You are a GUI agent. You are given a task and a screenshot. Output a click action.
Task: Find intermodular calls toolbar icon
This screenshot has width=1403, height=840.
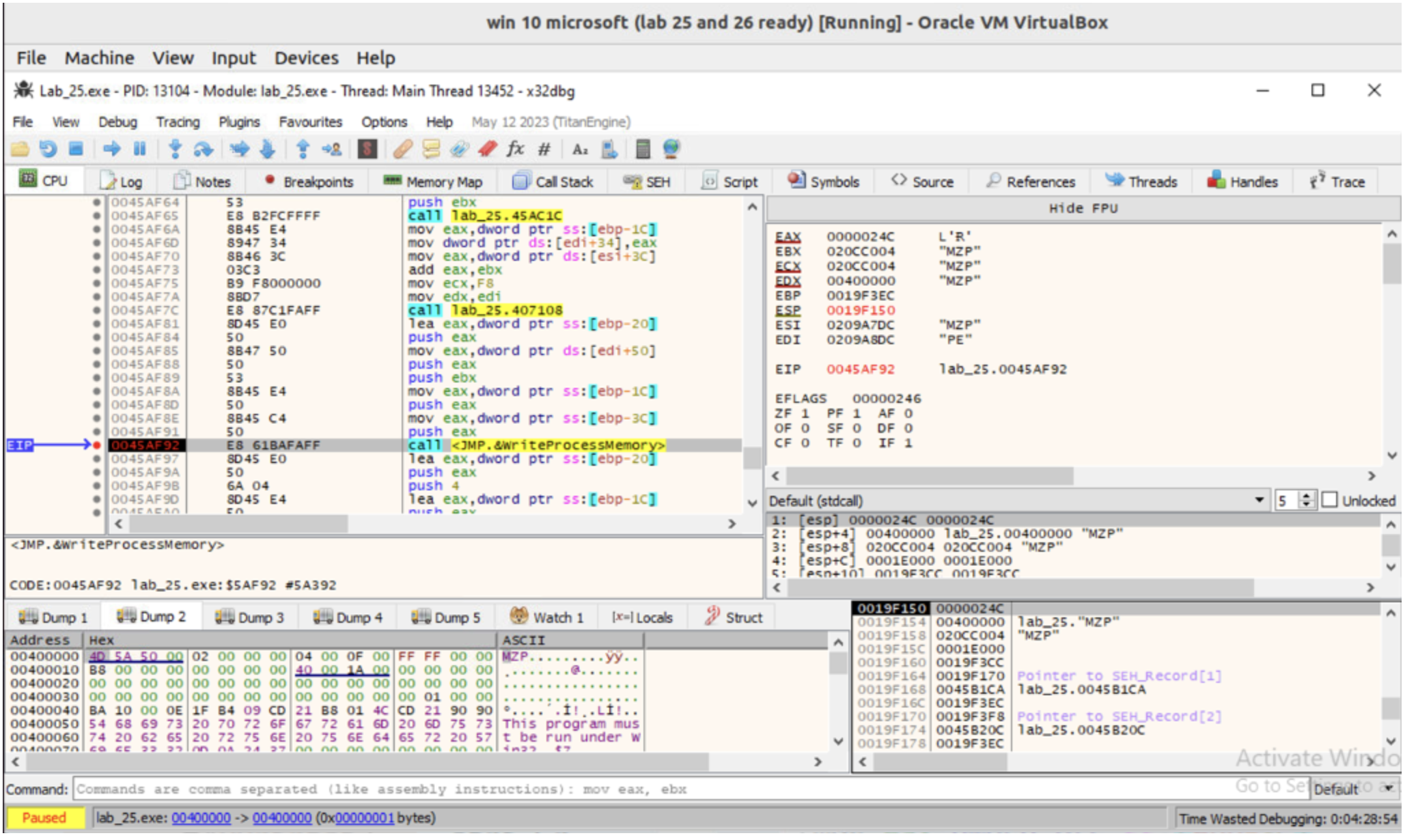(x=609, y=149)
